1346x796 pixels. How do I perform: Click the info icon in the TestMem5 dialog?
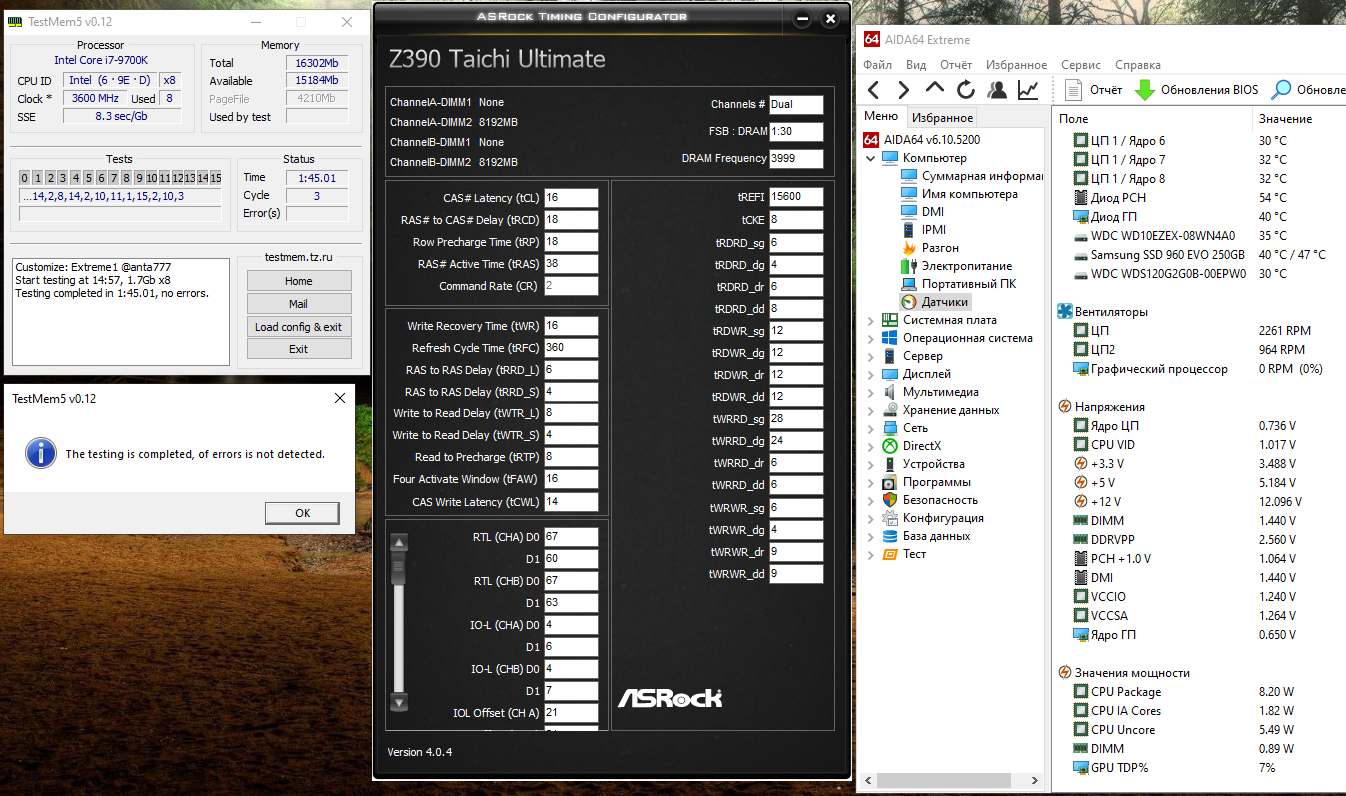[40, 453]
